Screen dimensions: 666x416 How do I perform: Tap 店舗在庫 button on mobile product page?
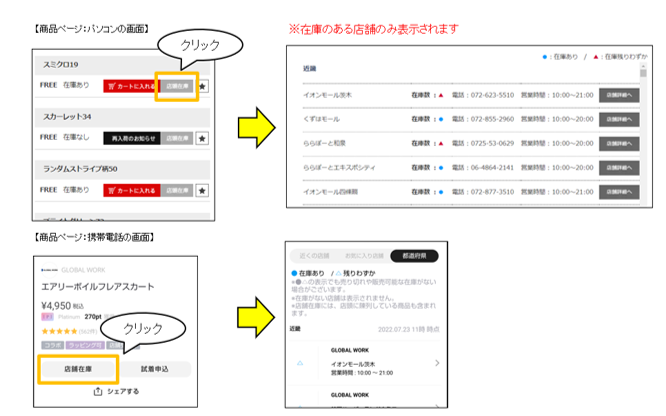(78, 368)
